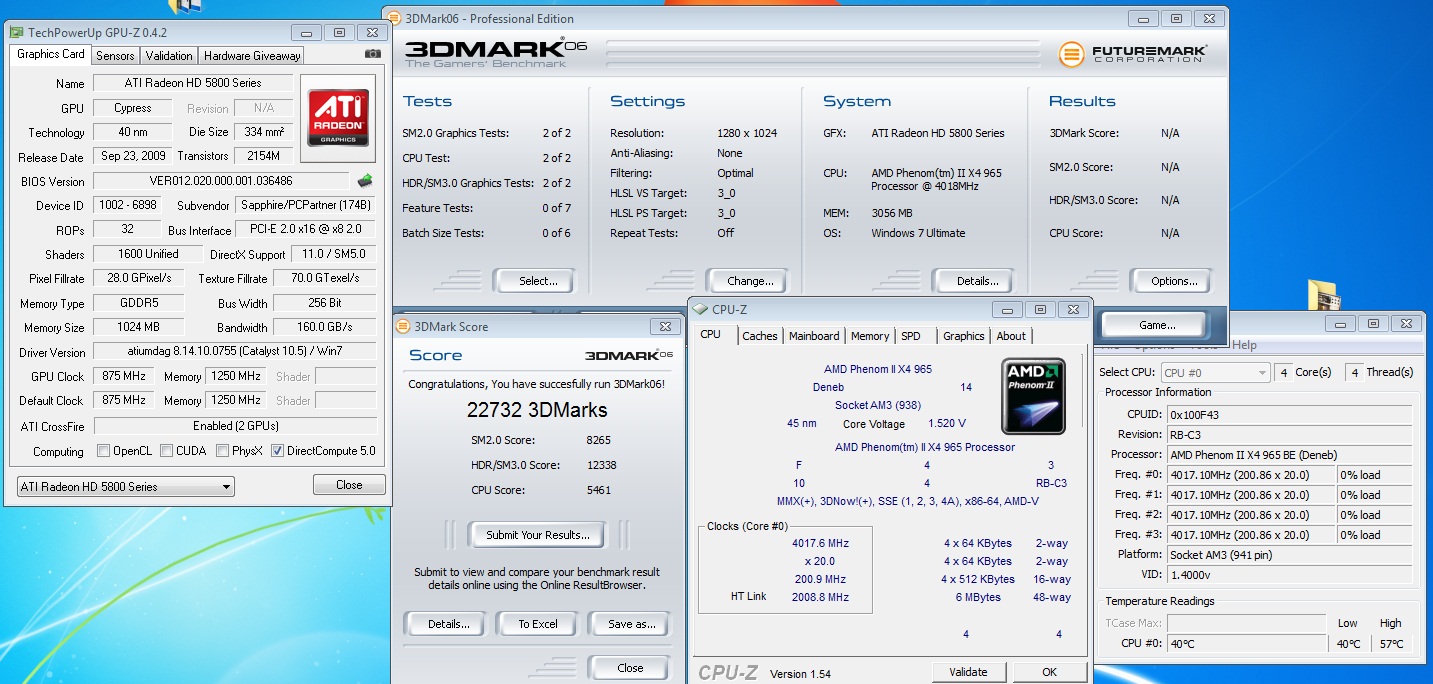Click the GPU Clock 875 MHz field
This screenshot has height=684, width=1433.
coord(122,376)
